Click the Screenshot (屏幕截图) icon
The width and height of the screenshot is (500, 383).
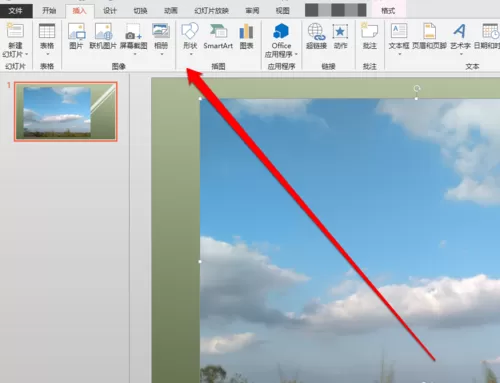[x=133, y=31]
